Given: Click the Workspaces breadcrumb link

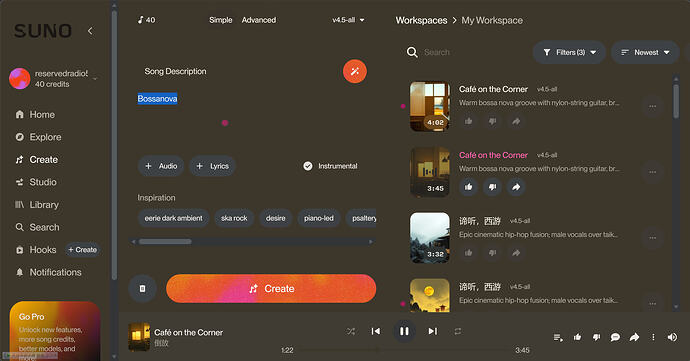Looking at the screenshot, I should point(421,20).
